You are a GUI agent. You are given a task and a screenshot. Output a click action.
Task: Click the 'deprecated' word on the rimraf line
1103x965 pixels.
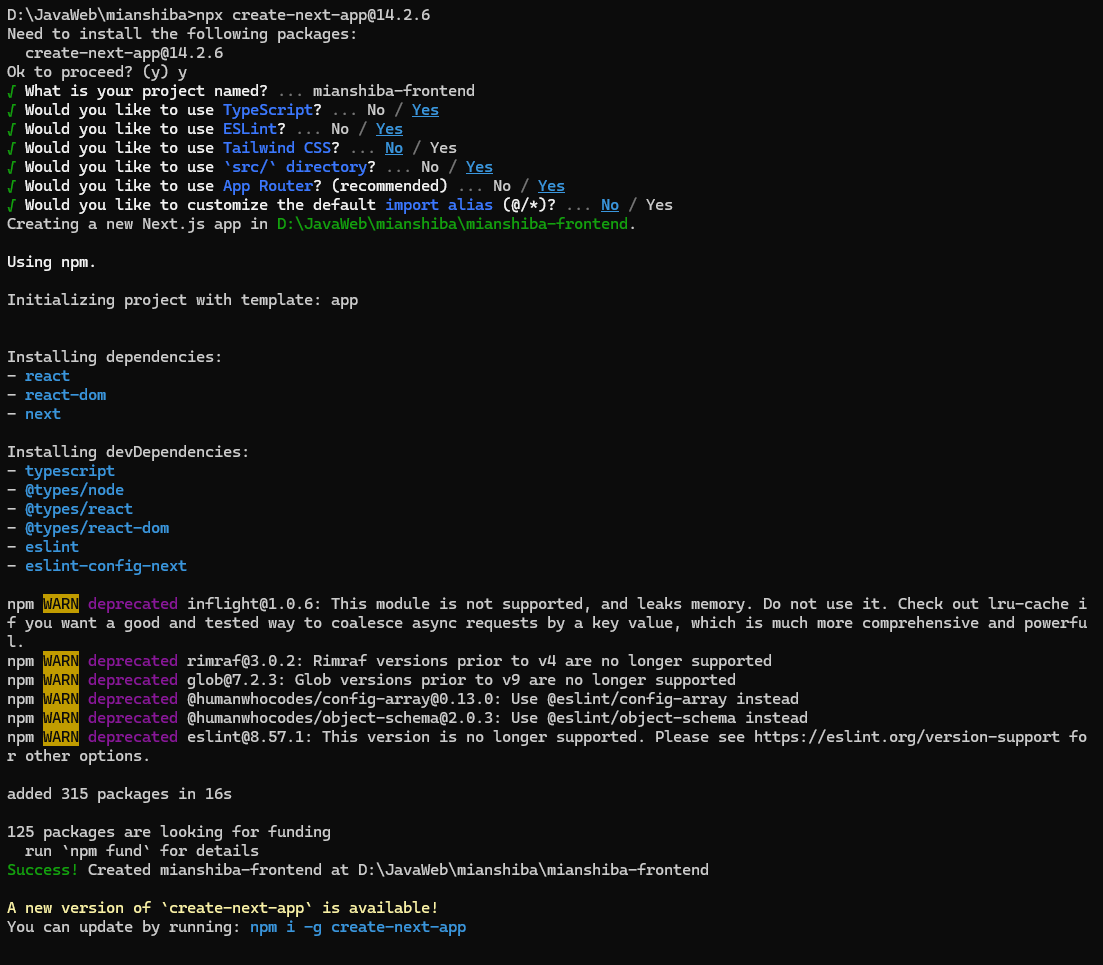point(133,660)
